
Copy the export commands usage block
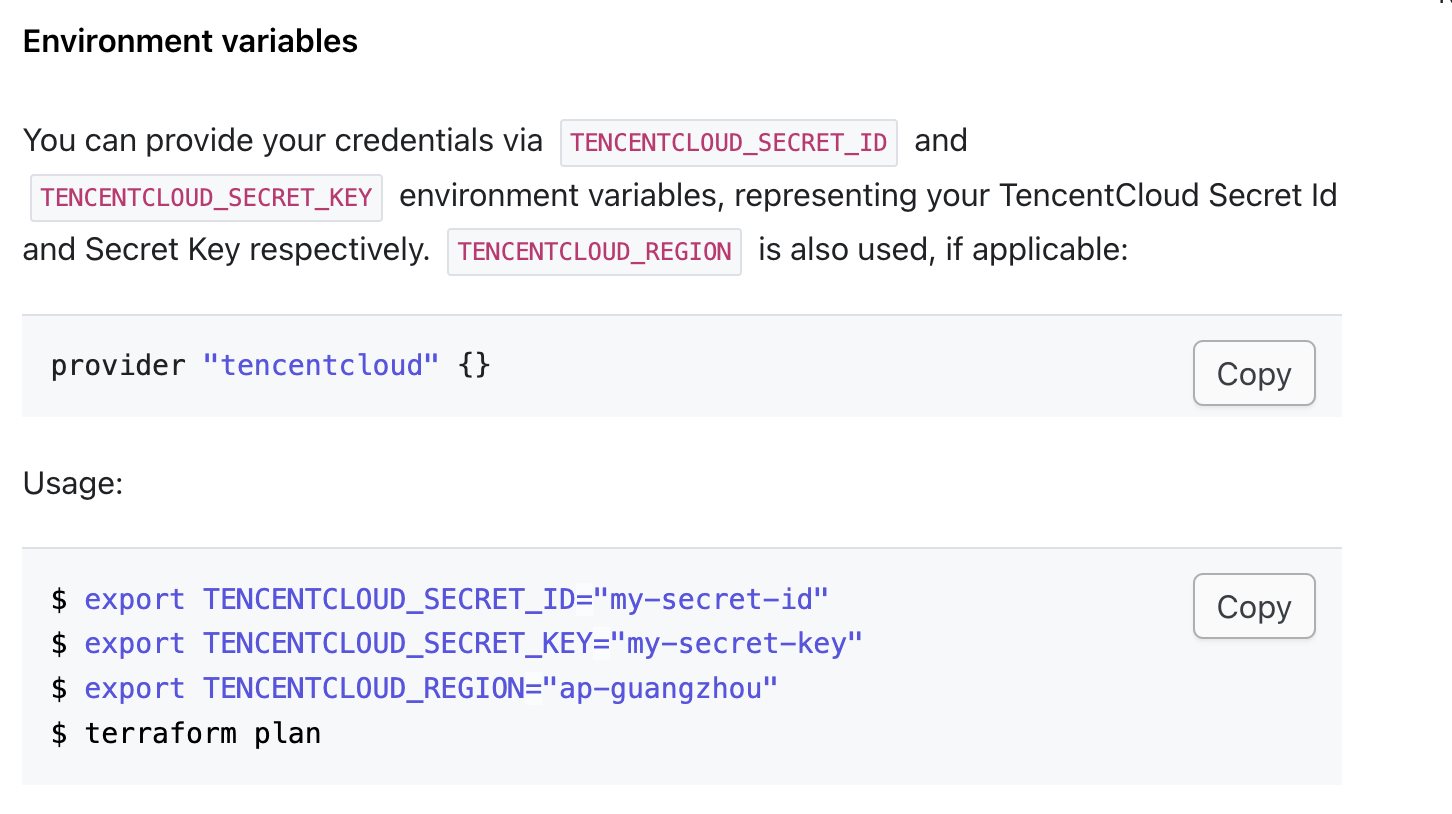1254,606
